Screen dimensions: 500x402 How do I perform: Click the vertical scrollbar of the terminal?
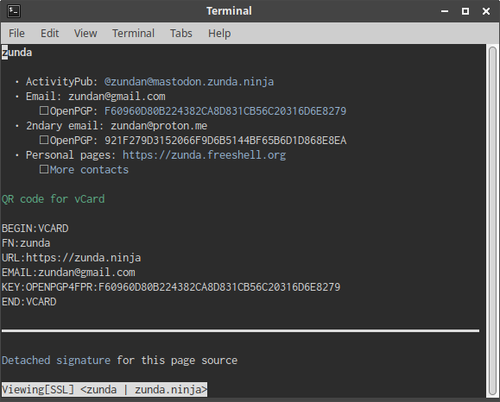[492, 220]
